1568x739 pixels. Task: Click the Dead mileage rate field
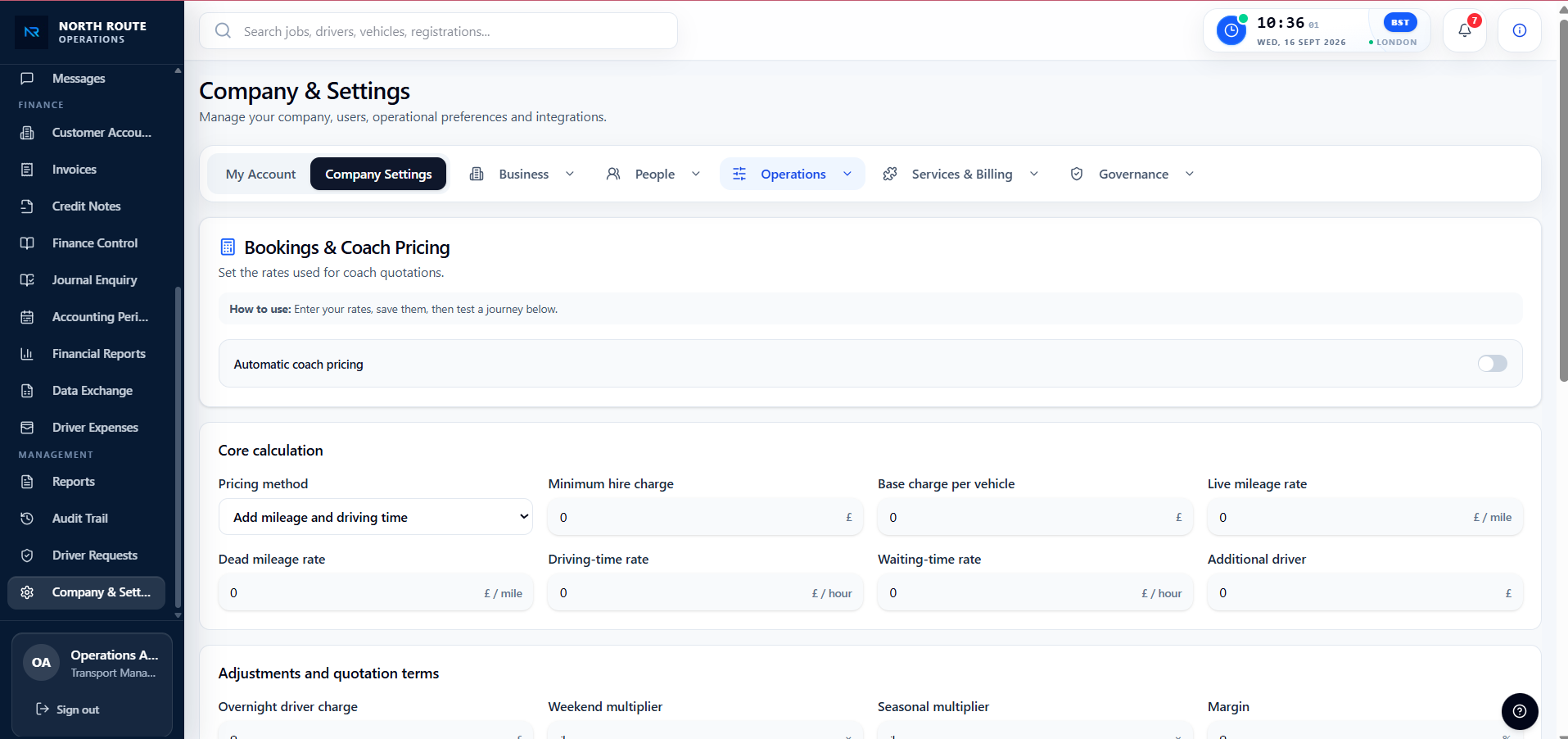[x=376, y=592]
